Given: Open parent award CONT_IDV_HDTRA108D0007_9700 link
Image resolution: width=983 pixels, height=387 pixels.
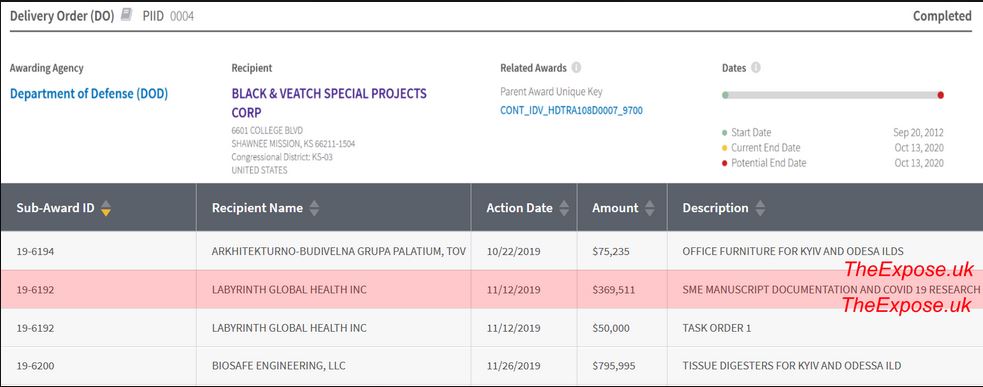Looking at the screenshot, I should coord(571,110).
